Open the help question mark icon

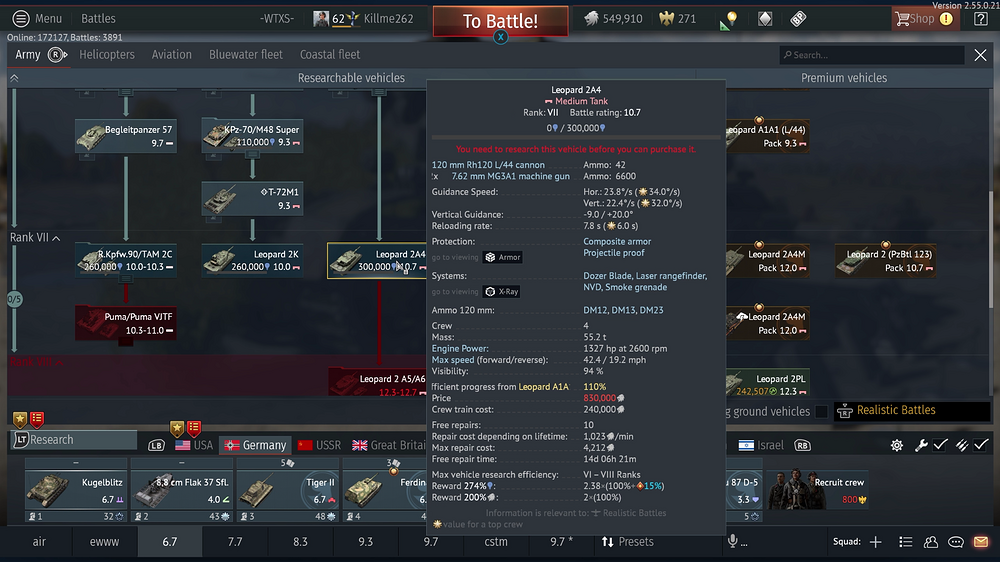click(x=981, y=18)
